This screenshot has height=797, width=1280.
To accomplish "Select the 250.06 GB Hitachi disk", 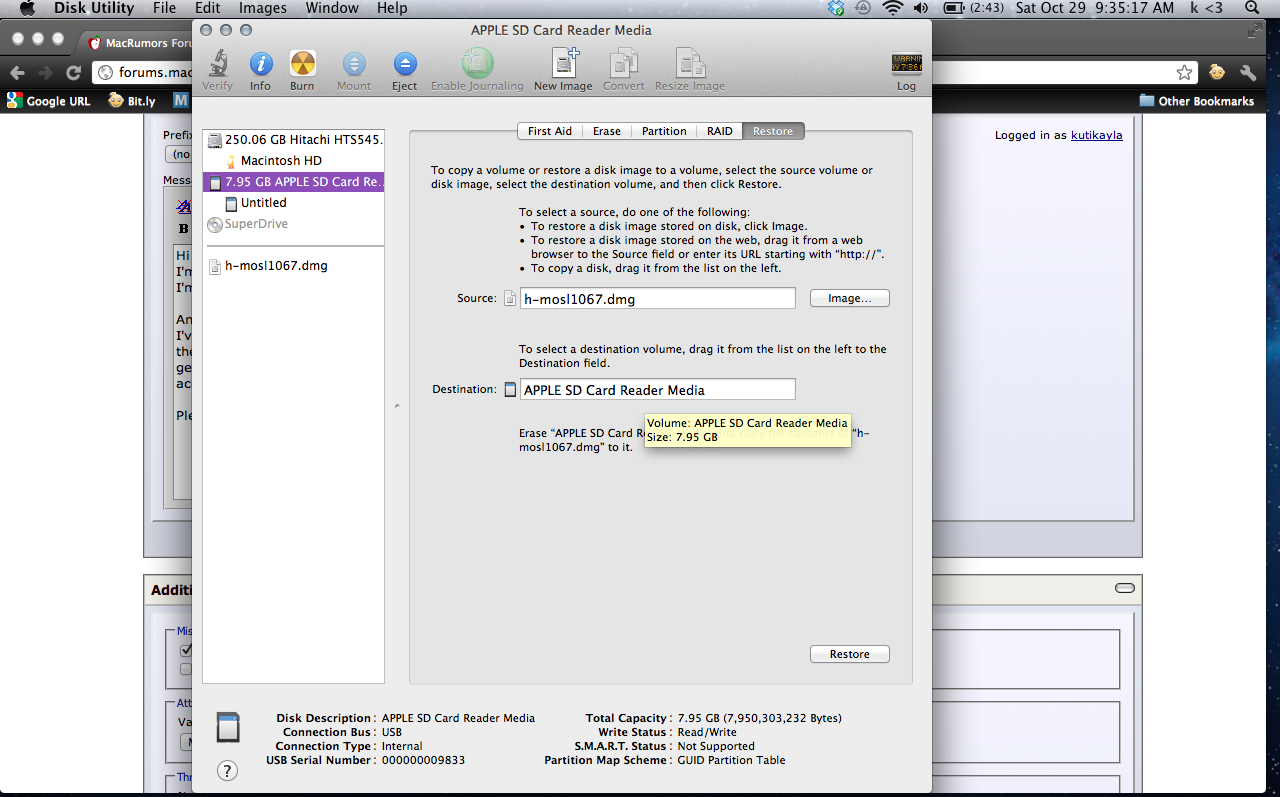I will (294, 140).
